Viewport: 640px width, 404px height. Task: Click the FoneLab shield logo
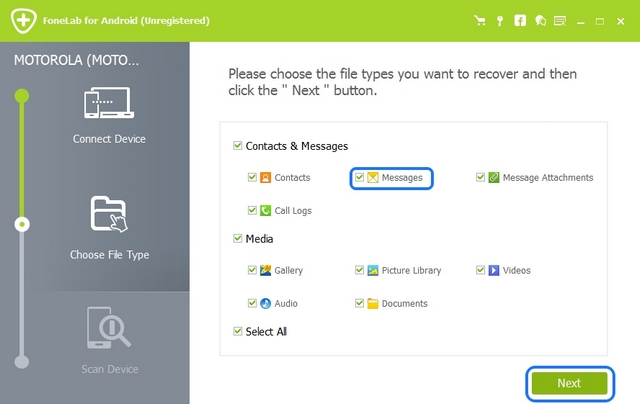(x=23, y=20)
